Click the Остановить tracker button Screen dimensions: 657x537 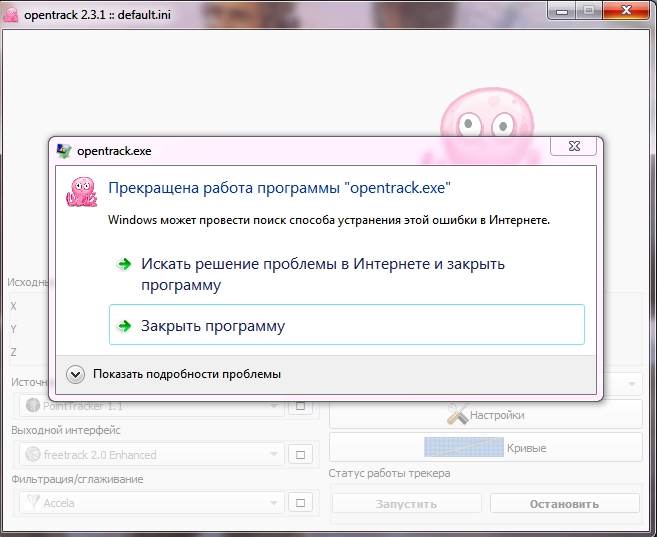coord(564,503)
